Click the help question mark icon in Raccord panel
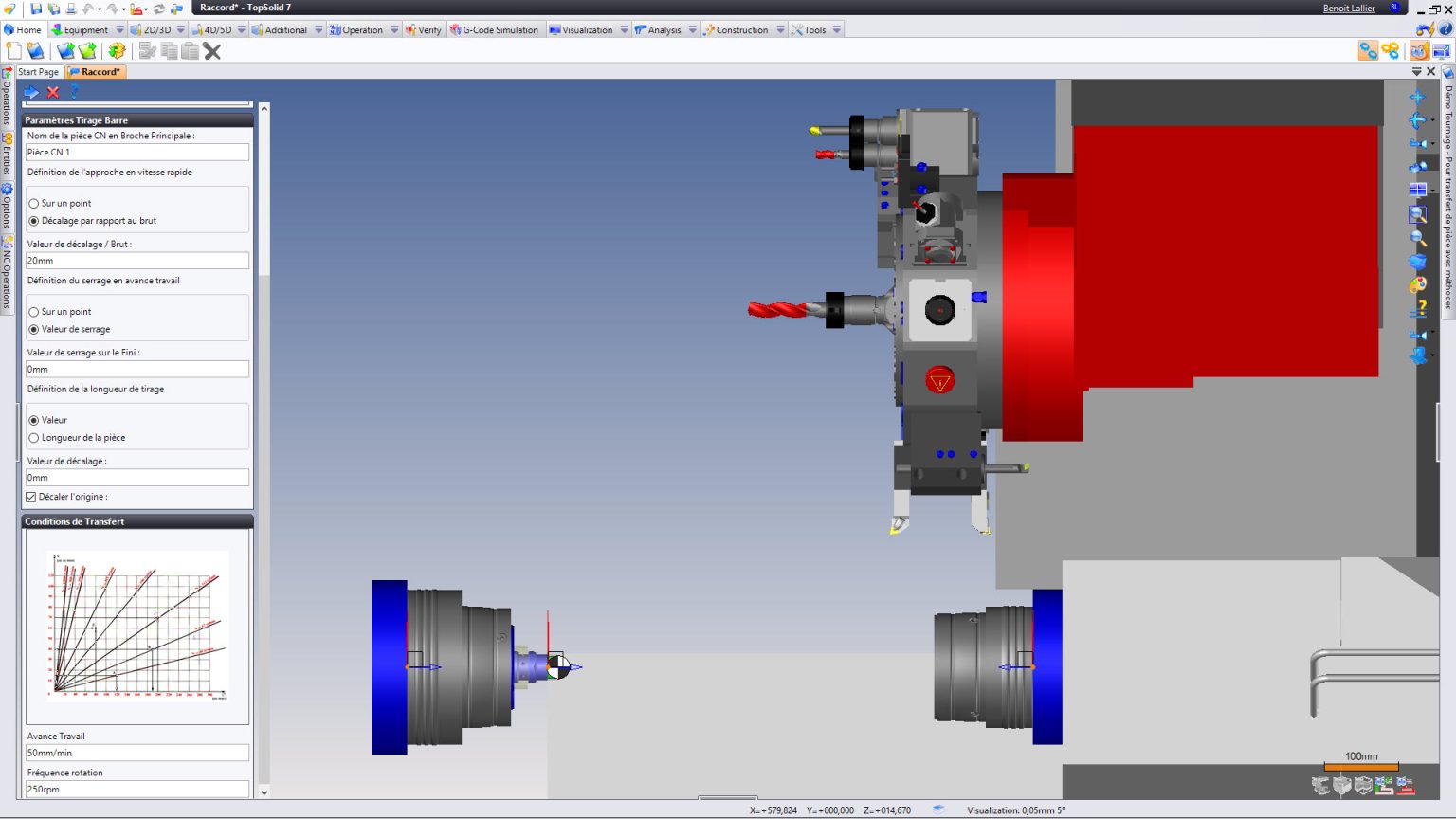 74,92
